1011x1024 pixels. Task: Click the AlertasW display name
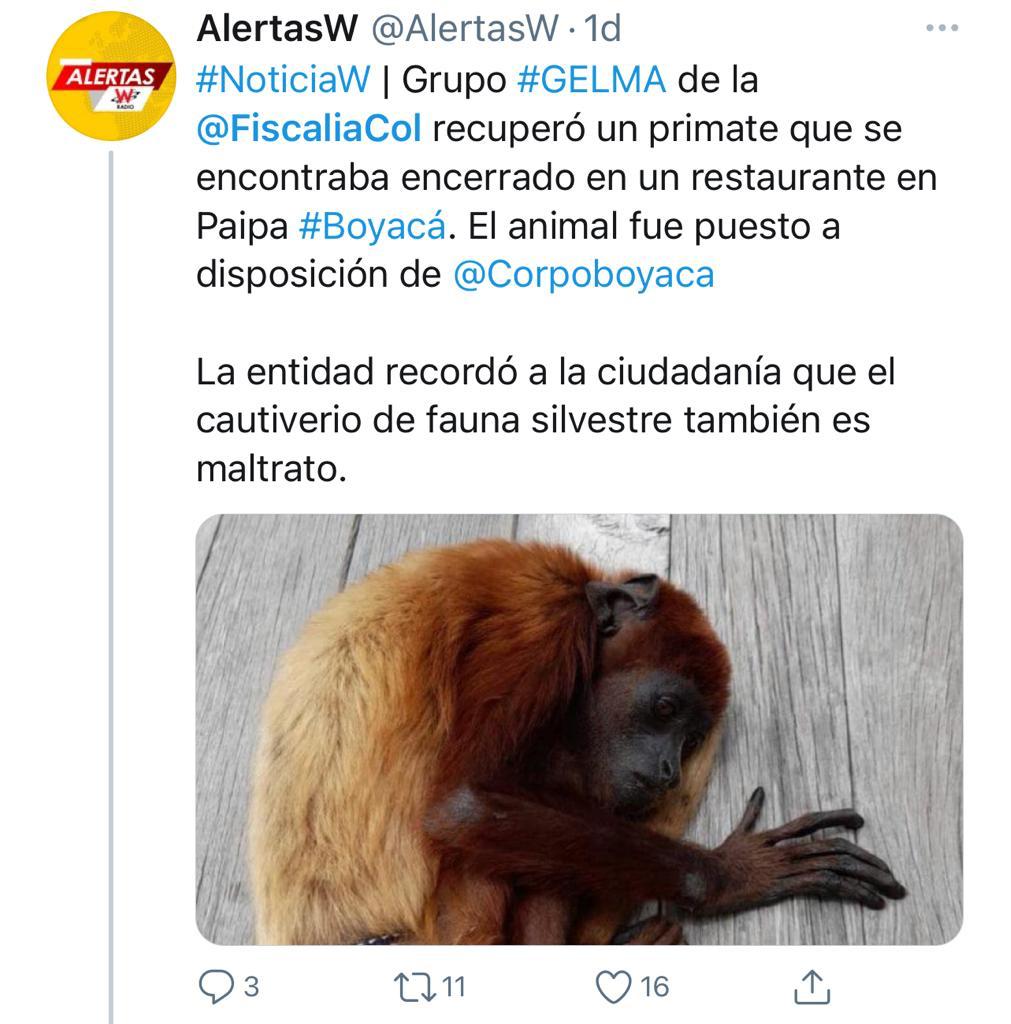[x=277, y=28]
